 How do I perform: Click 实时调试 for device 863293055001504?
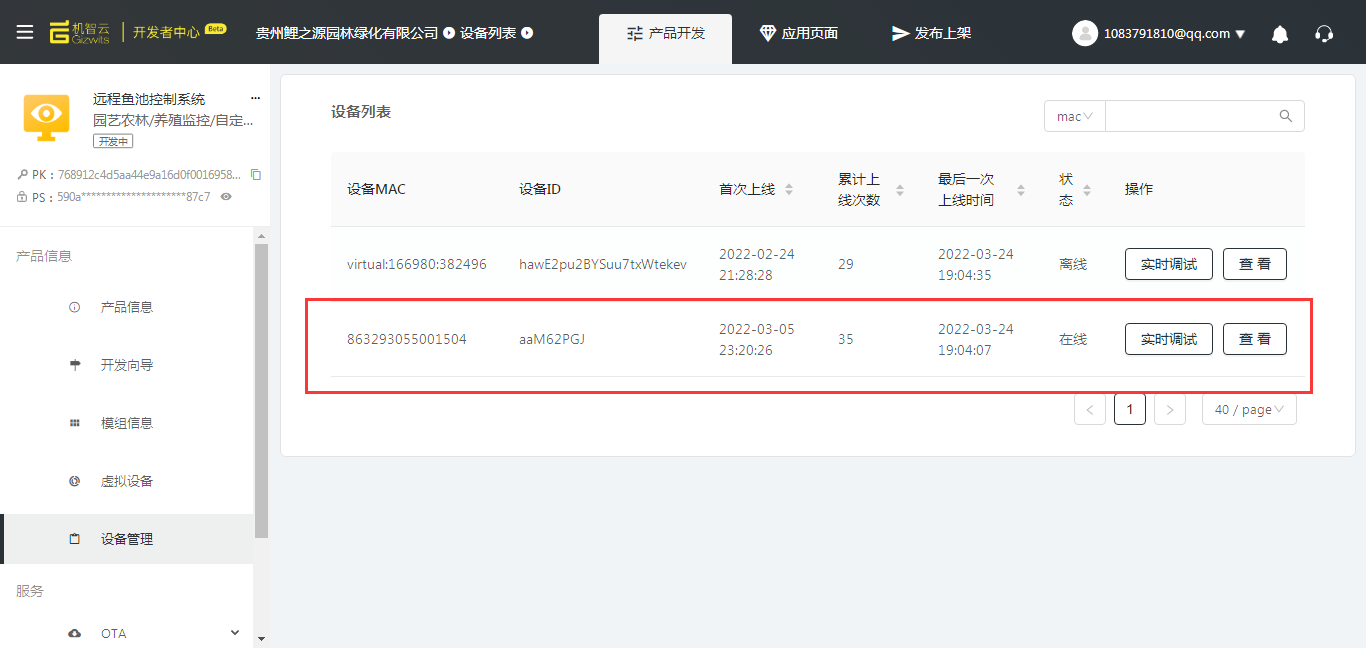pos(1169,339)
